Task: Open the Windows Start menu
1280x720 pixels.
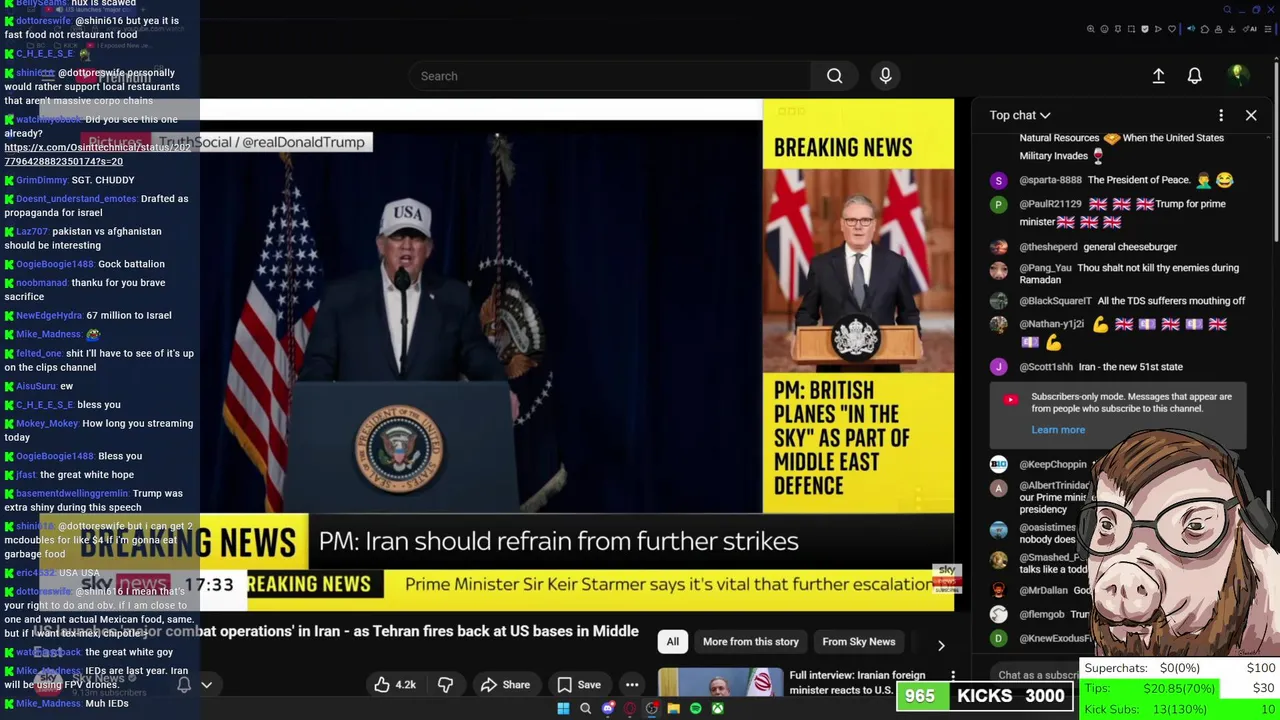Action: click(x=563, y=709)
